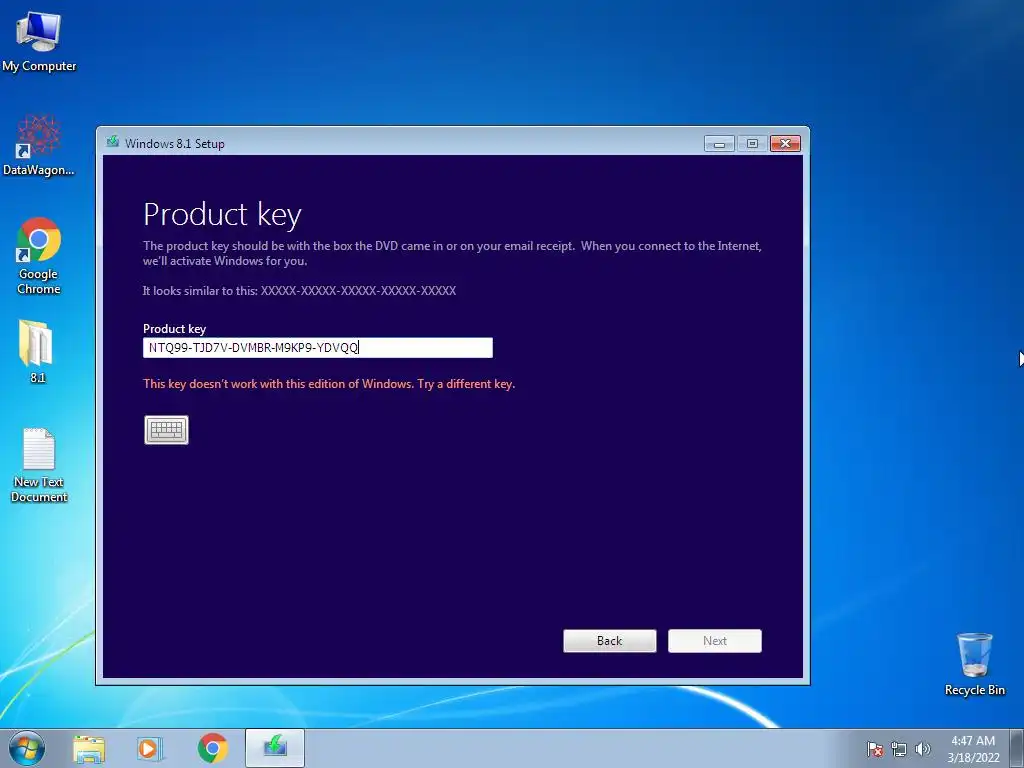Click the Product key input field
The image size is (1024, 768).
pyautogui.click(x=317, y=347)
